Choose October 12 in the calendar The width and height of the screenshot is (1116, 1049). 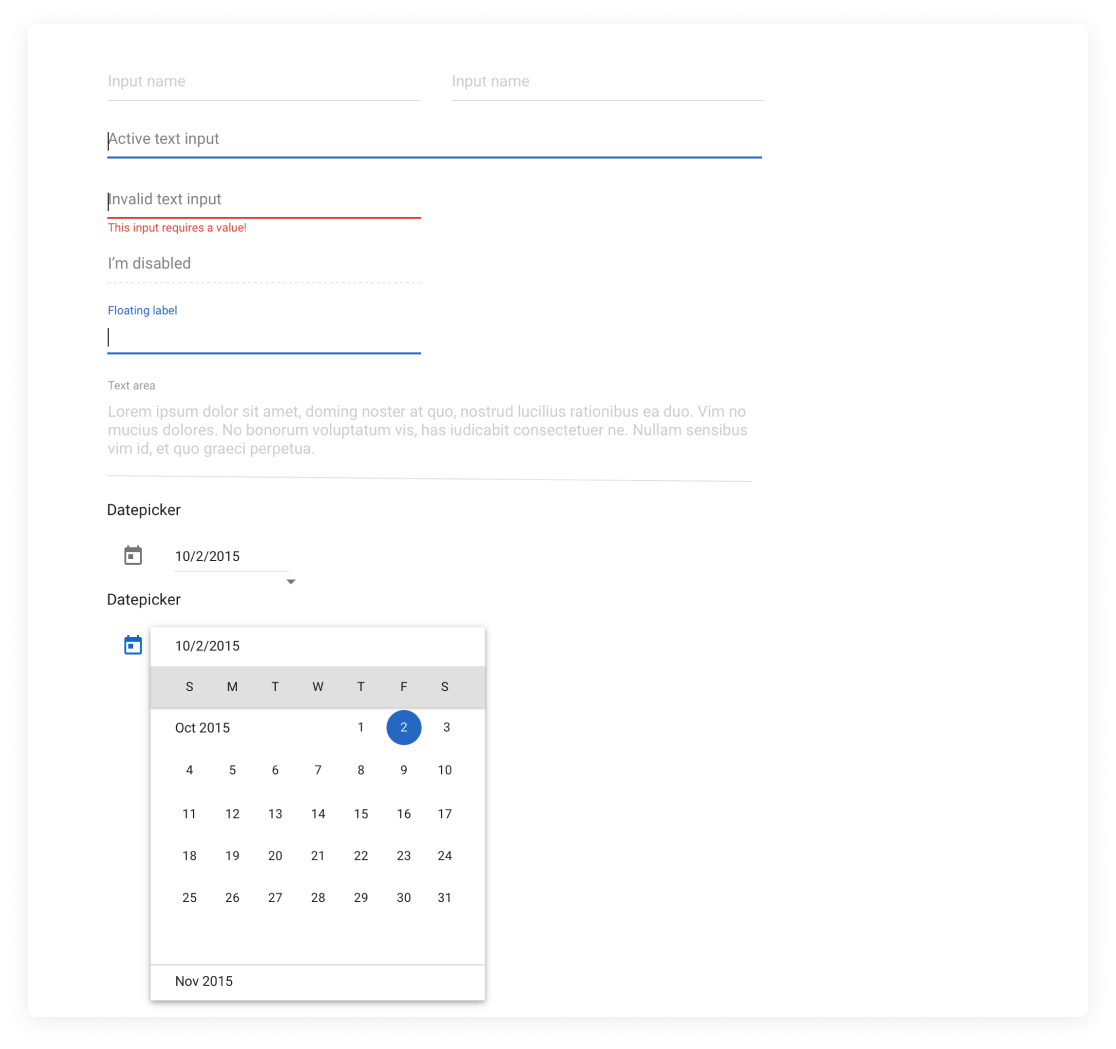tap(232, 813)
